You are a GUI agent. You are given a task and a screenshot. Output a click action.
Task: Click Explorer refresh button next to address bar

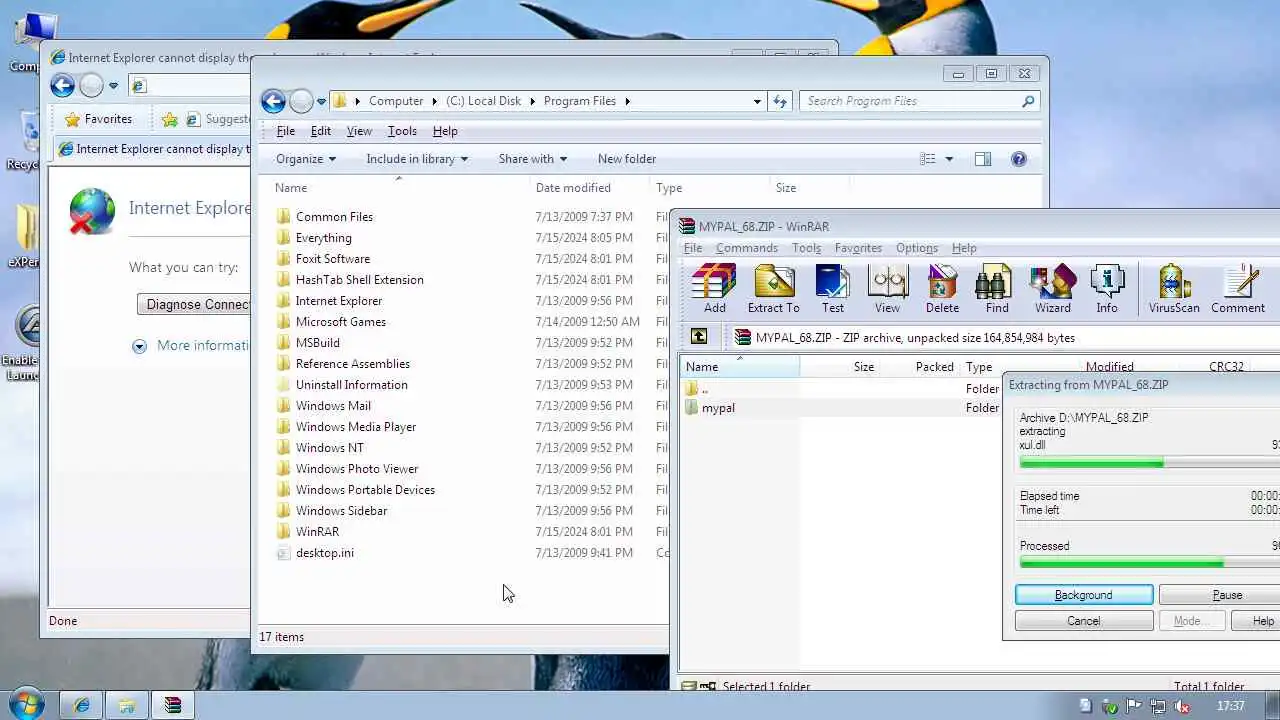point(780,101)
